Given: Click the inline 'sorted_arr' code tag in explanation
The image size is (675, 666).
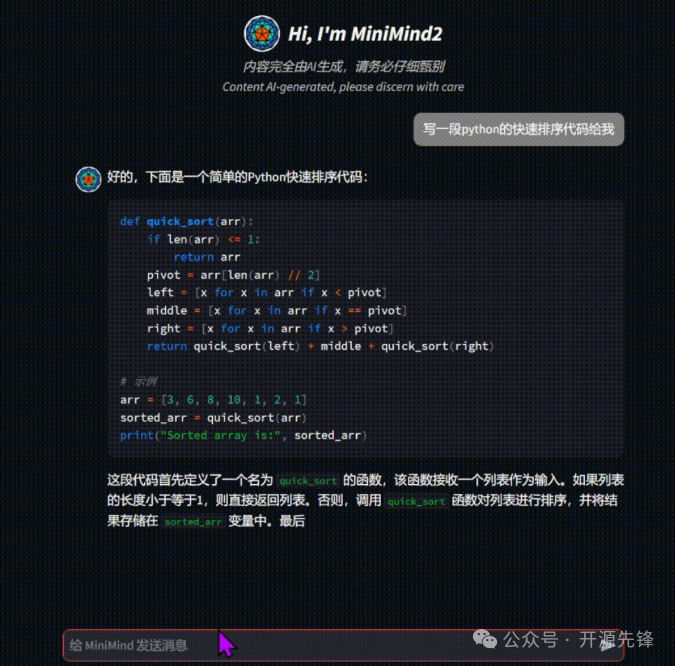Looking at the screenshot, I should (193, 521).
